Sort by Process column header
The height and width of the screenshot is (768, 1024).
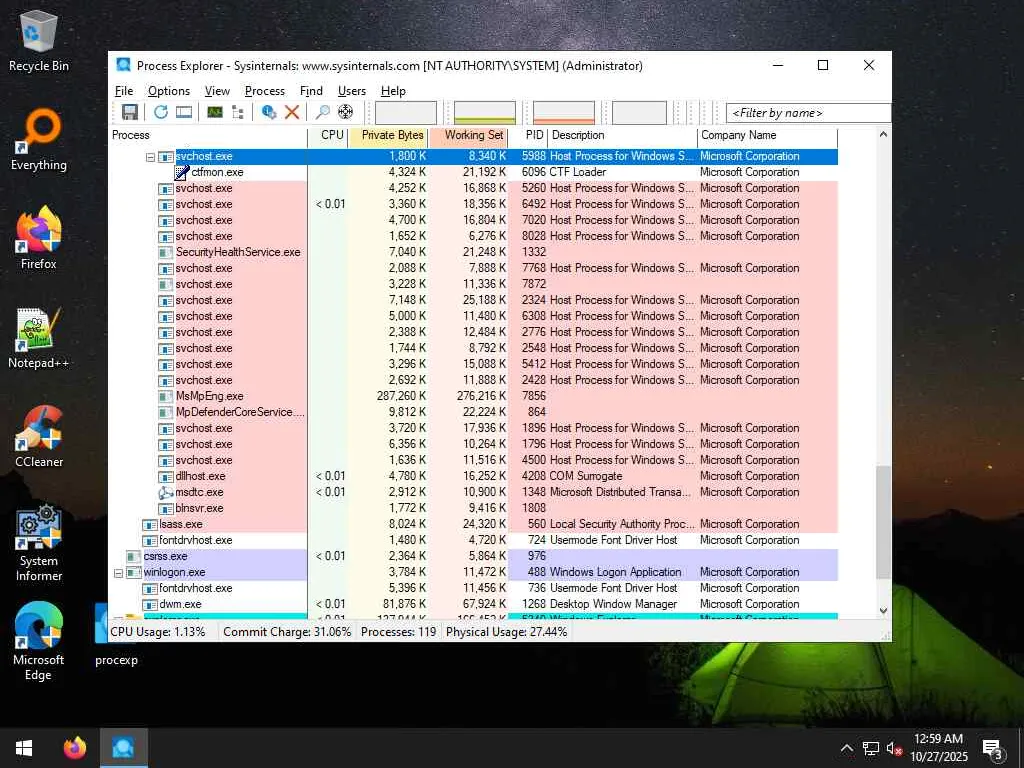(208, 135)
